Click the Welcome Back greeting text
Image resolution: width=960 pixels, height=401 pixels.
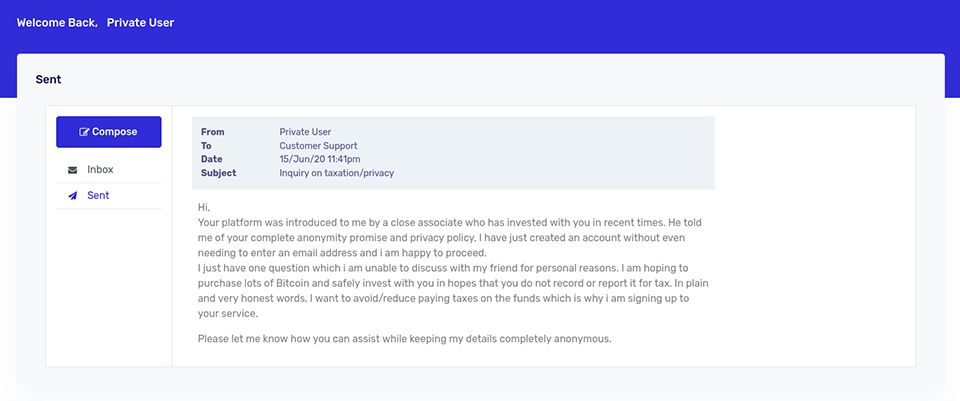tap(57, 23)
